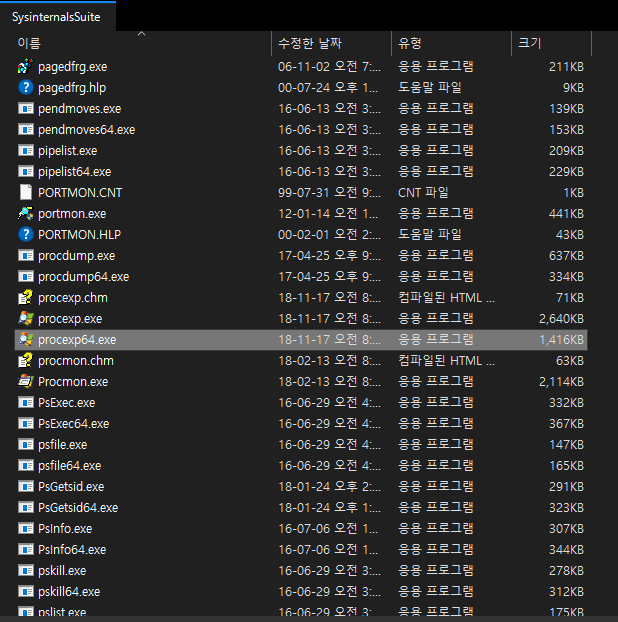Click the pendmoves64.exe icon

tap(26, 129)
